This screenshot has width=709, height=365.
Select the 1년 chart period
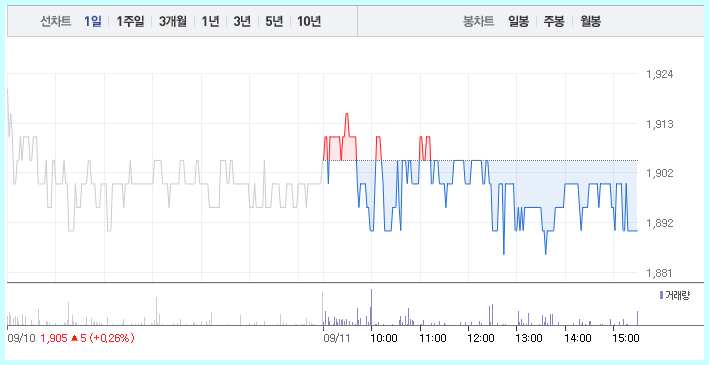(x=210, y=21)
